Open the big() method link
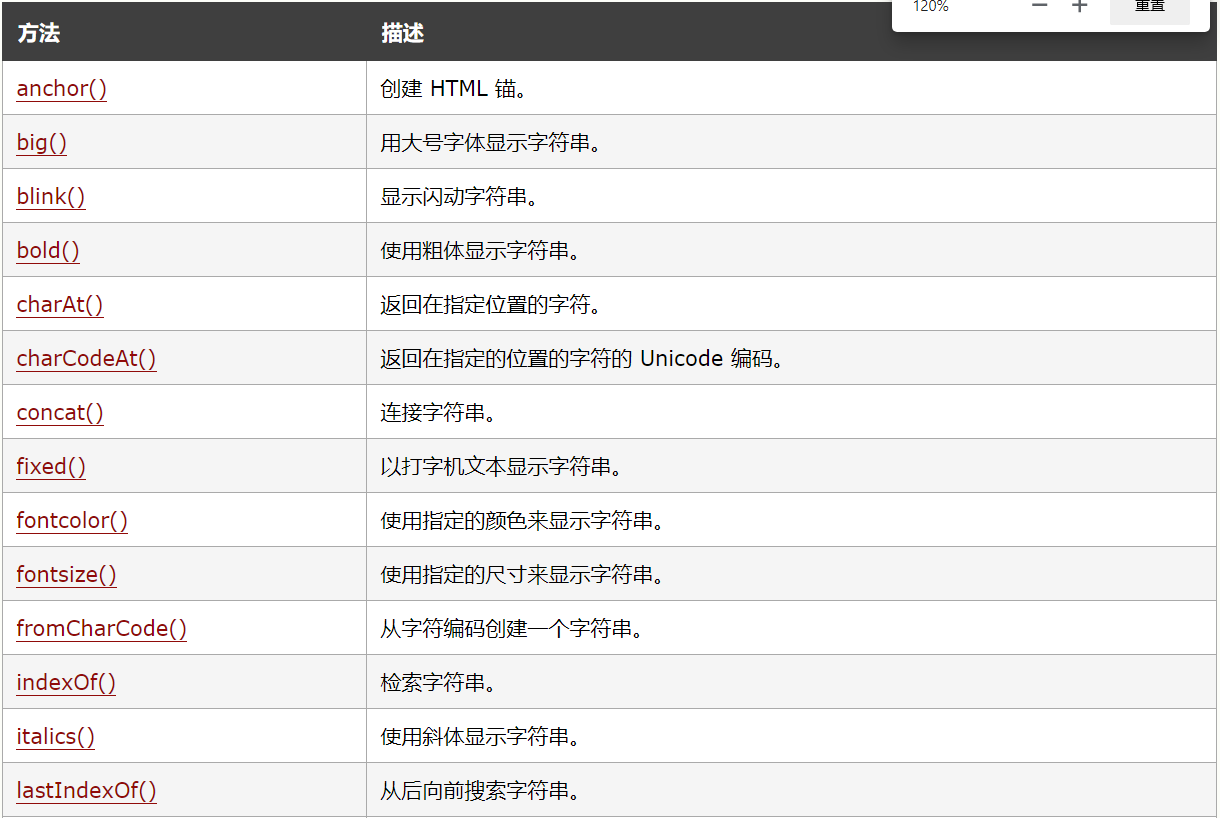 coord(42,143)
